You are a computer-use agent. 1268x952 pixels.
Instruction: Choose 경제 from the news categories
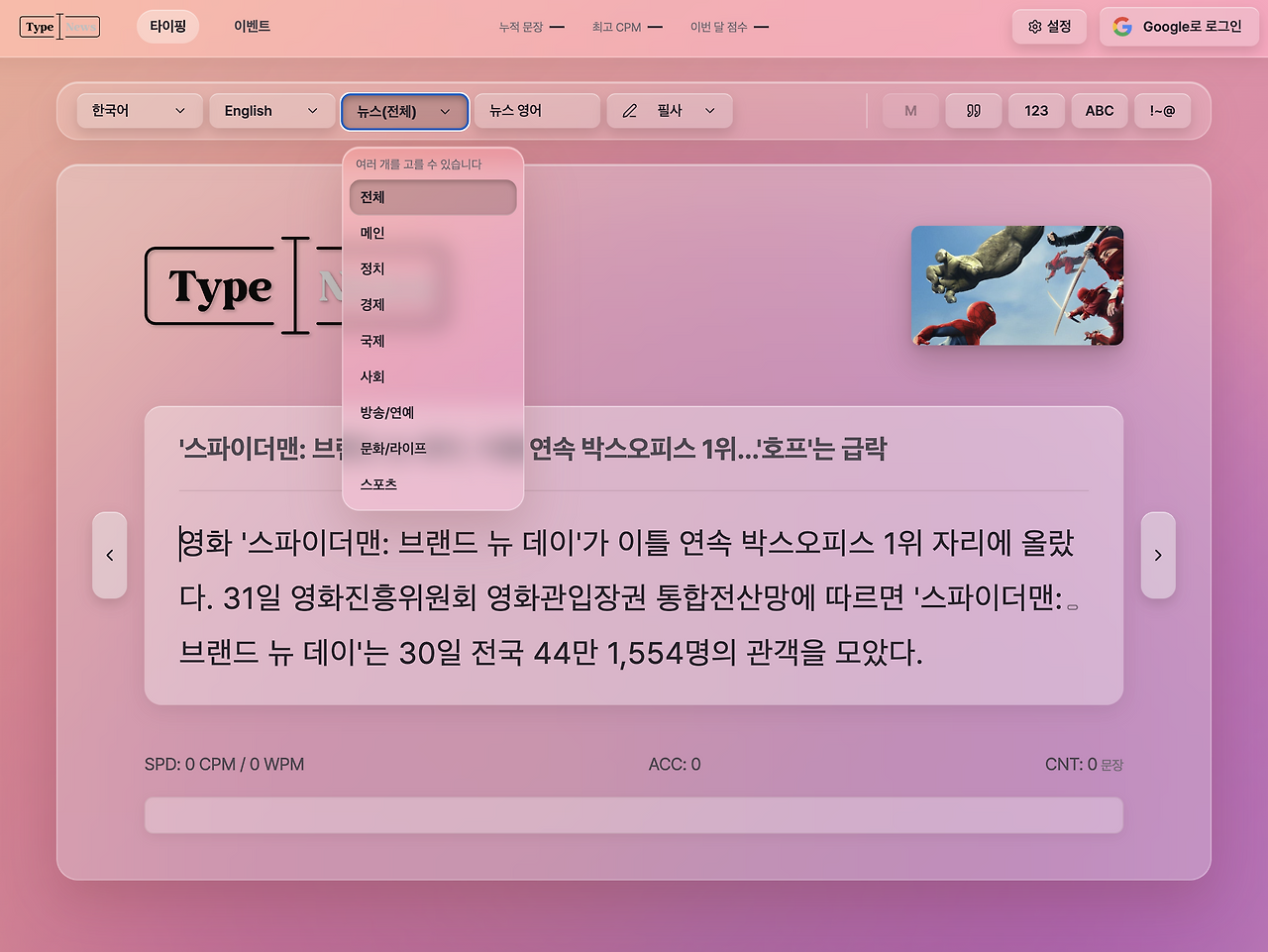coord(433,304)
